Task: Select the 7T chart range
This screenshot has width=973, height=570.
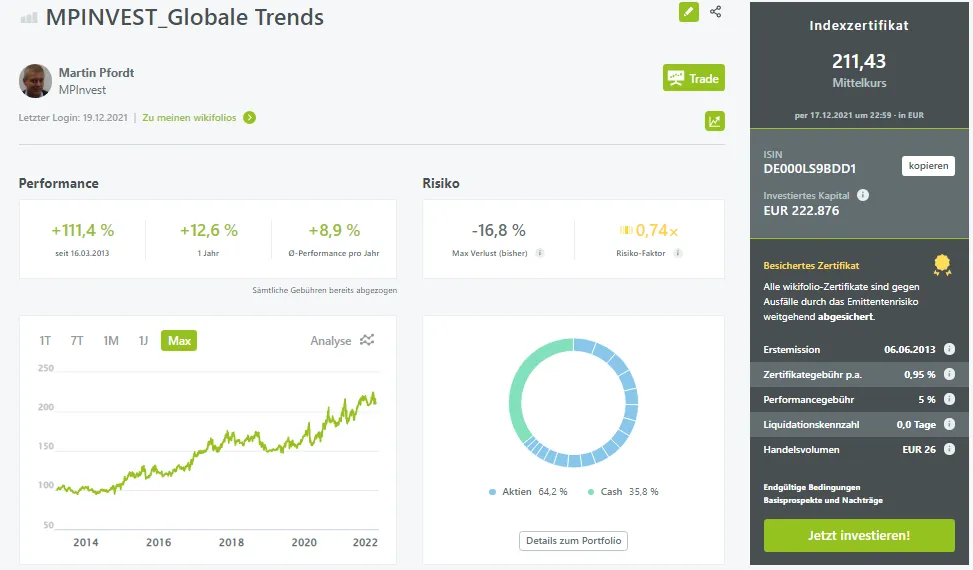Action: (x=77, y=341)
